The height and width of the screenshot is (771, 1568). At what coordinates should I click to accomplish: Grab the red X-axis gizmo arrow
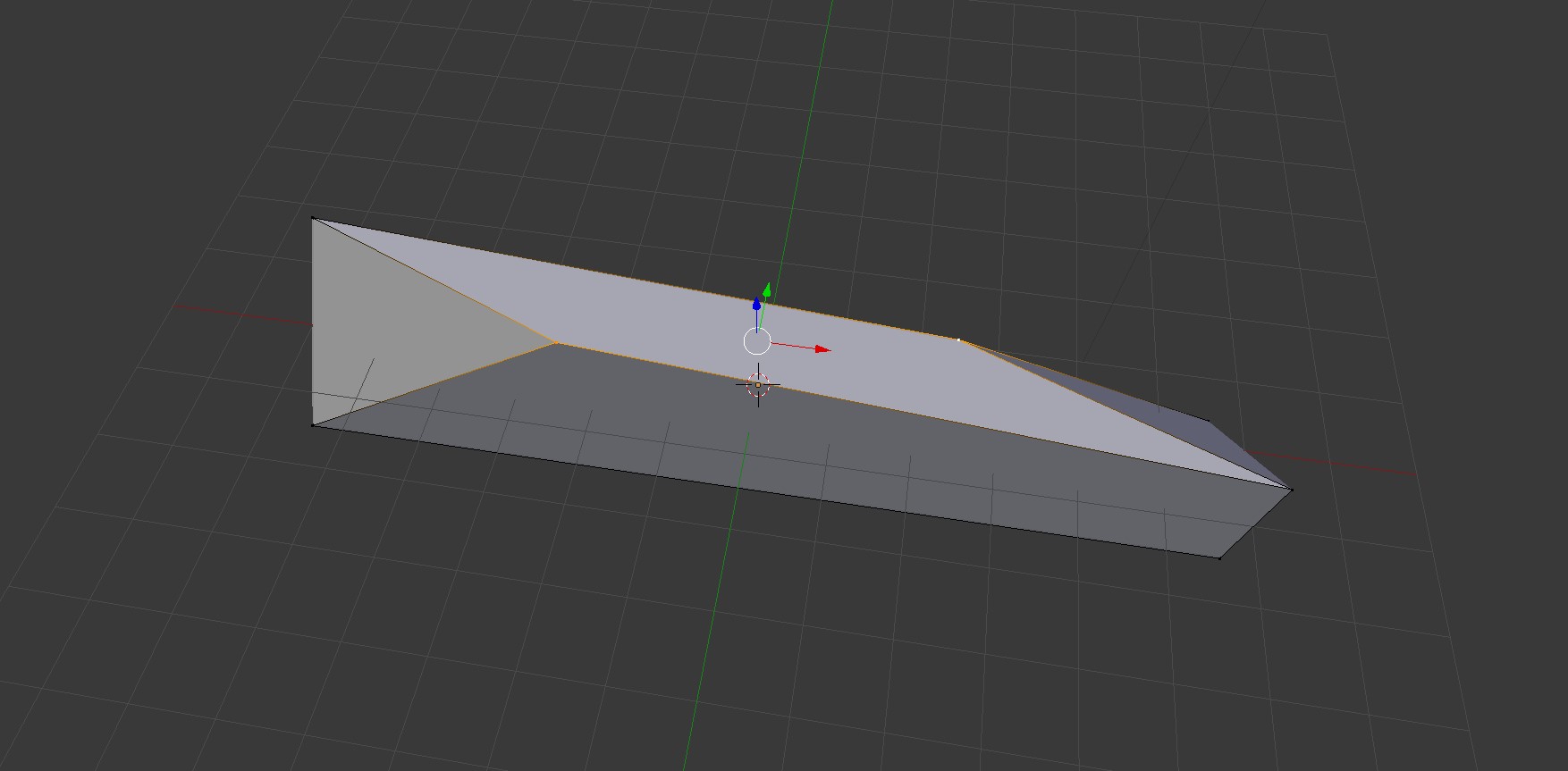[x=823, y=349]
